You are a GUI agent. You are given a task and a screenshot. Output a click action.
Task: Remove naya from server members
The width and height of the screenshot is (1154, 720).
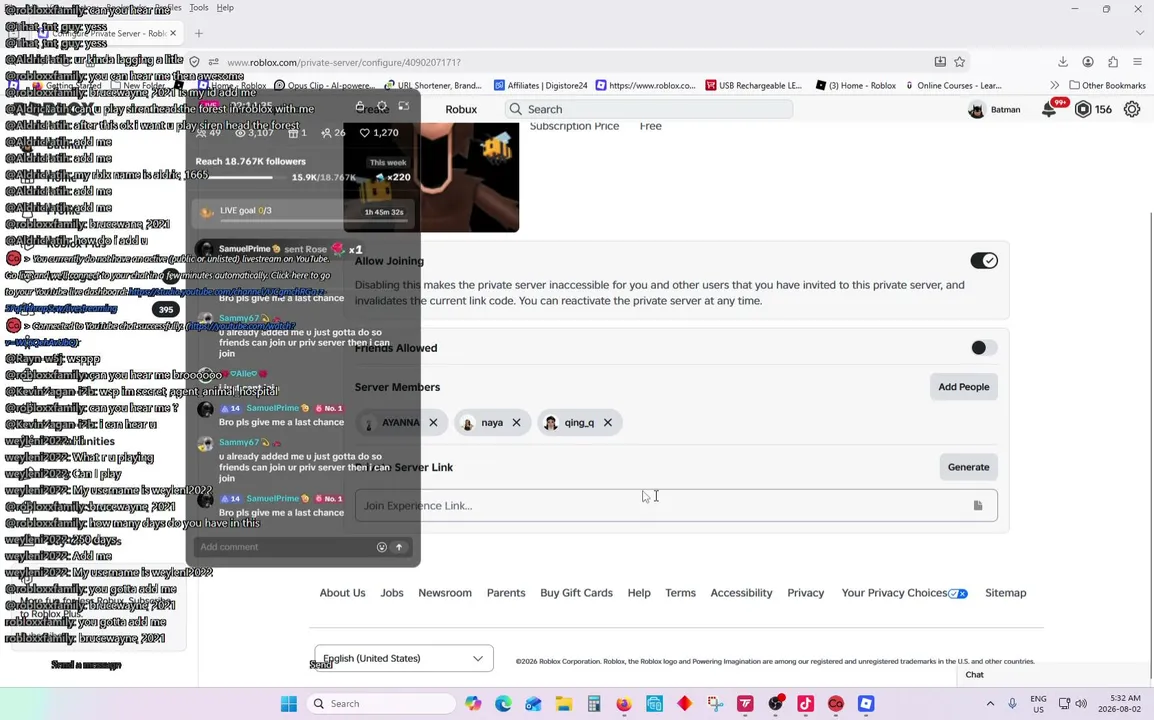(517, 423)
